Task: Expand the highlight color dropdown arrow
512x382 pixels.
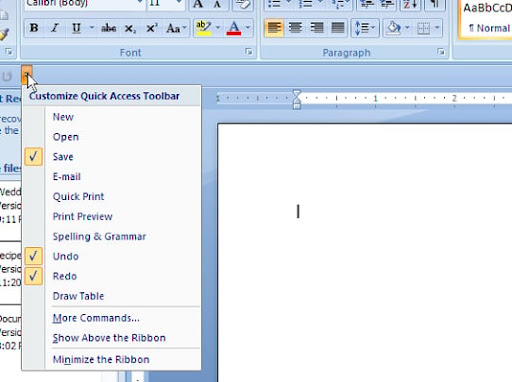Action: (x=218, y=28)
